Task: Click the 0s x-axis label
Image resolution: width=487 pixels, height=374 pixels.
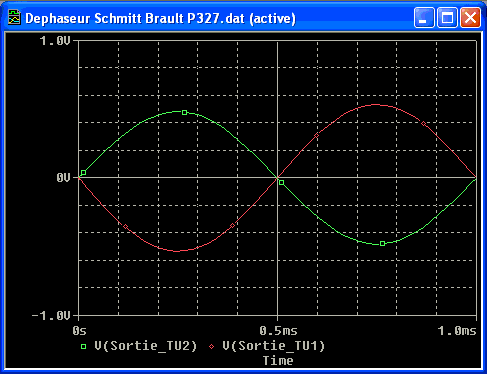Action: pyautogui.click(x=79, y=331)
